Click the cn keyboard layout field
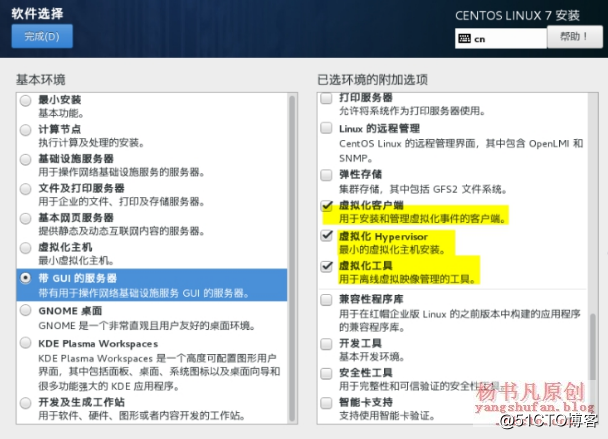This screenshot has height=439, width=608. pos(501,39)
